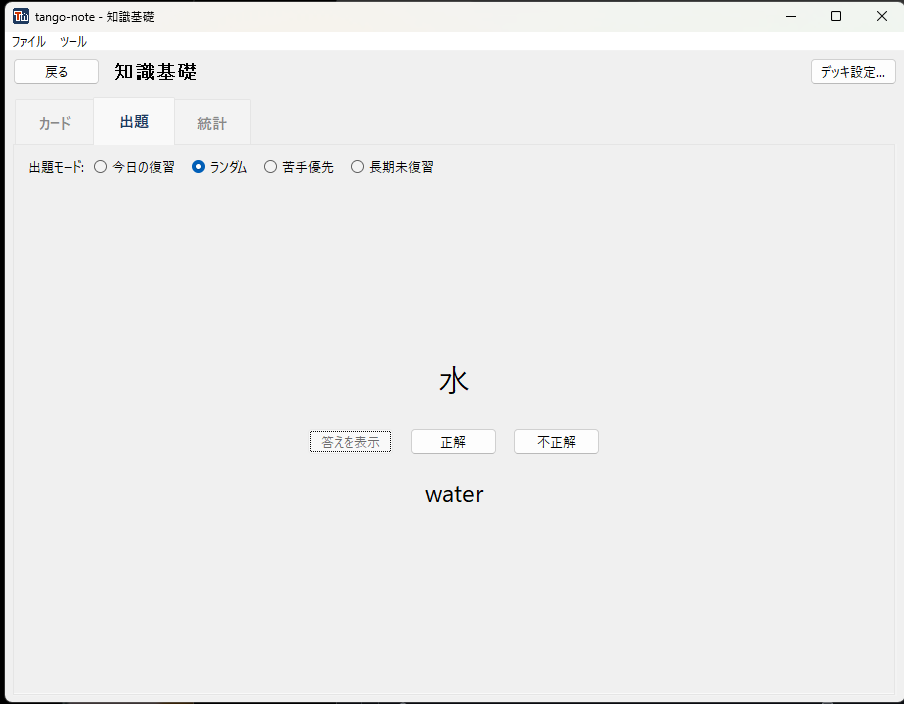Screen dimensions: 904x704
Task: Select the 今日の復習 quiz mode
Action: [x=134, y=167]
